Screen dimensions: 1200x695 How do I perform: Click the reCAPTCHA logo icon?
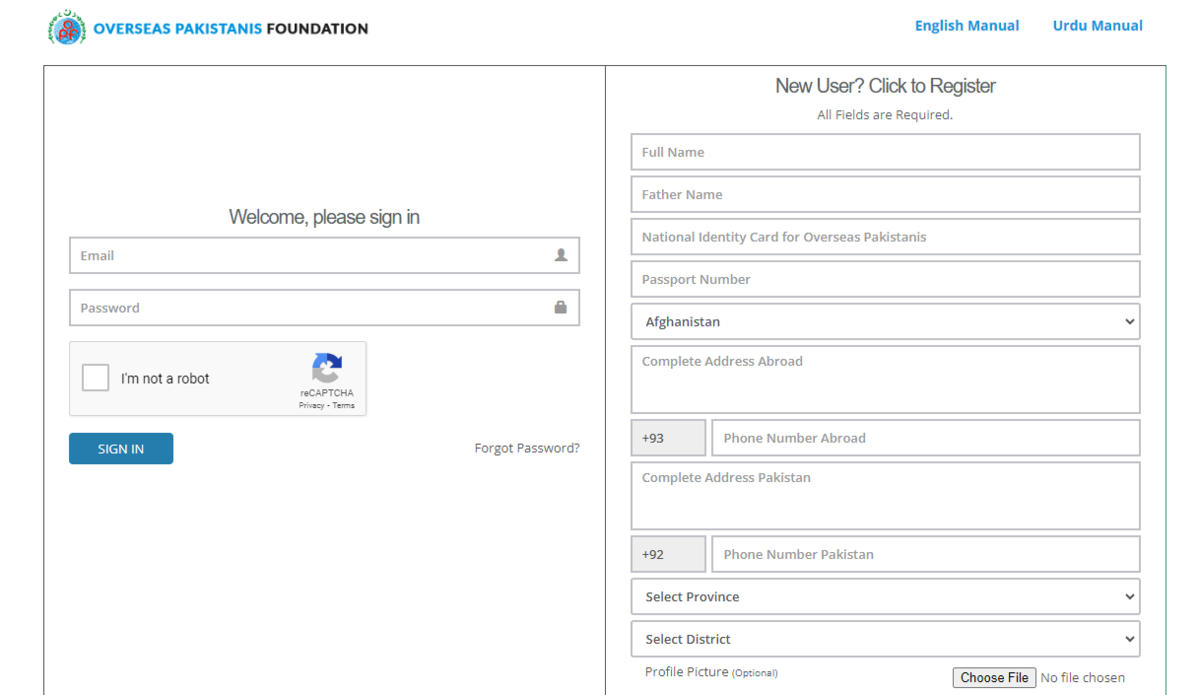[x=327, y=368]
